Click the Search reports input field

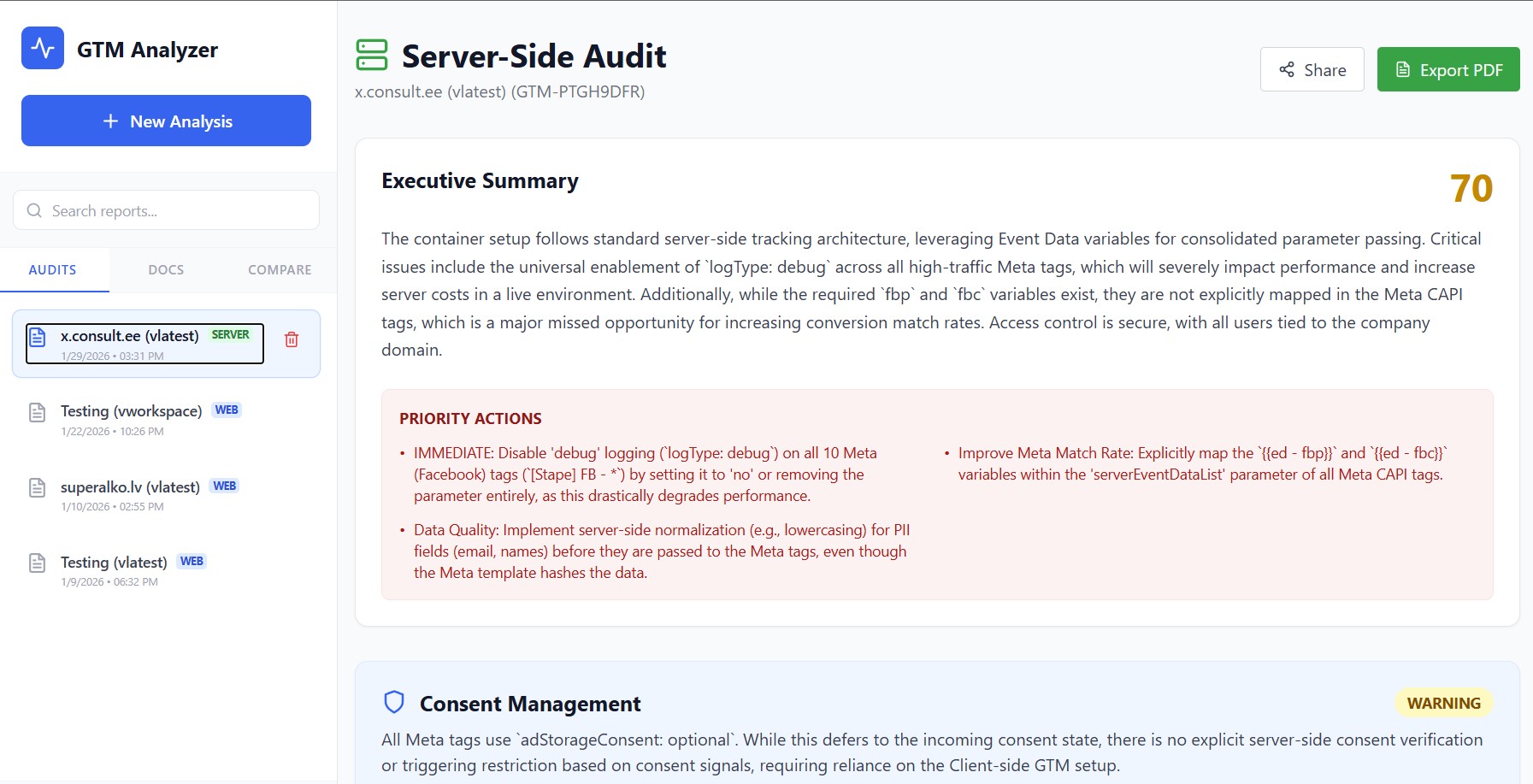[x=165, y=210]
